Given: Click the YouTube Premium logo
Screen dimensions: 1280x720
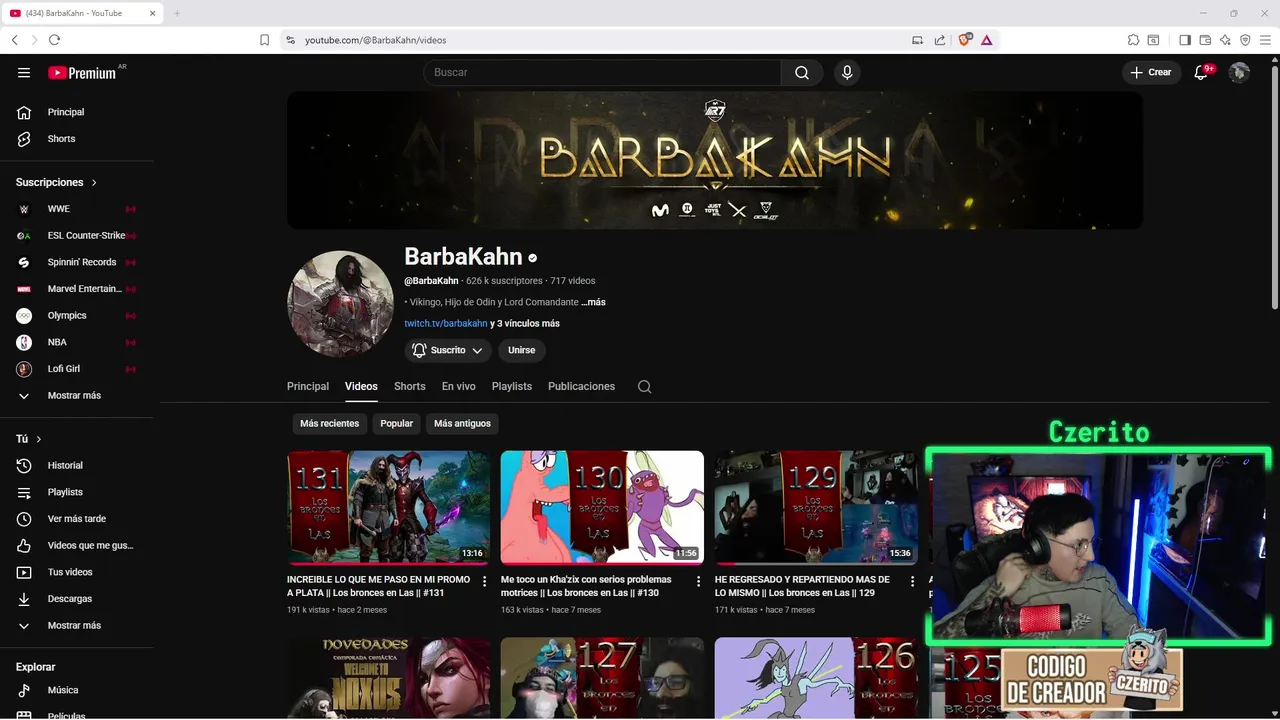Looking at the screenshot, I should click(x=83, y=73).
